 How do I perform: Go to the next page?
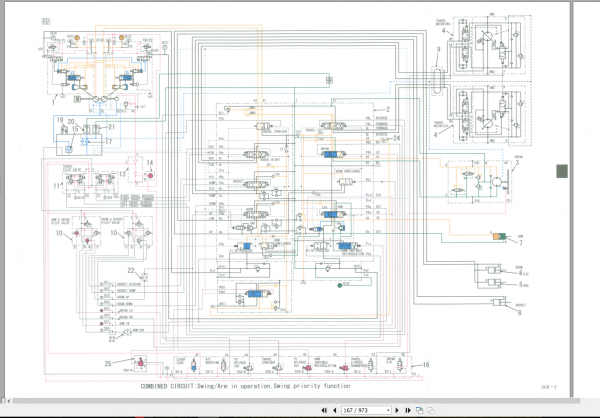397,410
